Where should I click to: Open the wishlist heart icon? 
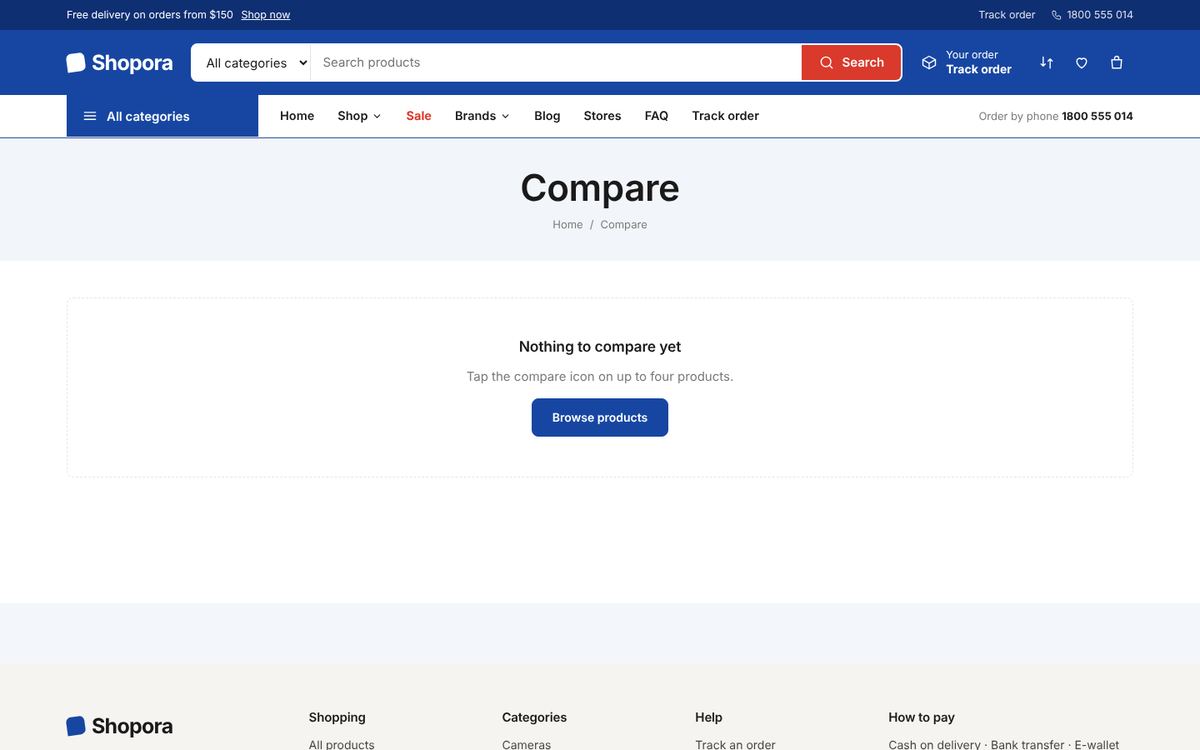tap(1081, 62)
